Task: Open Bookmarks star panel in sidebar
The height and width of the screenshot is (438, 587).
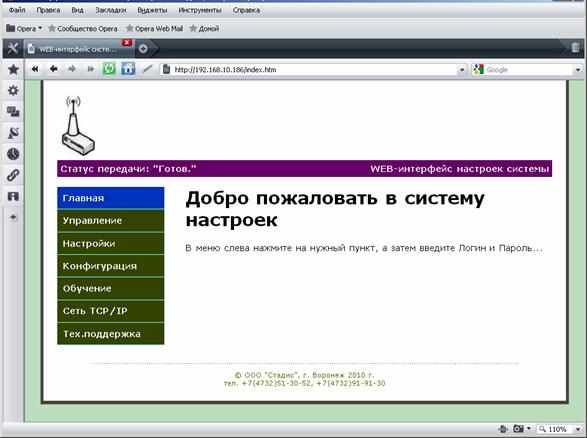Action: pyautogui.click(x=13, y=69)
